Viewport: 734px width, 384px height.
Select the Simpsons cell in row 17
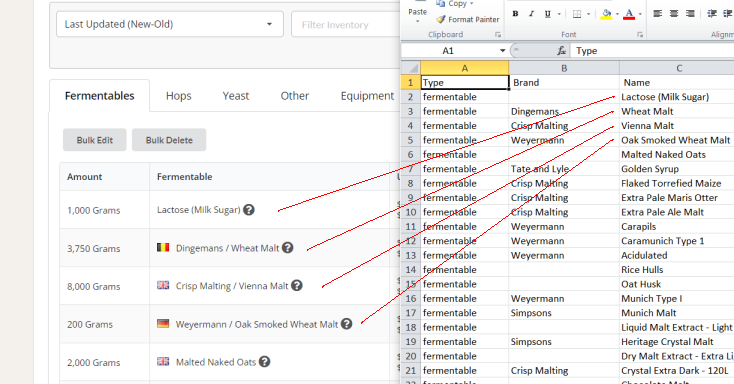tap(564, 313)
